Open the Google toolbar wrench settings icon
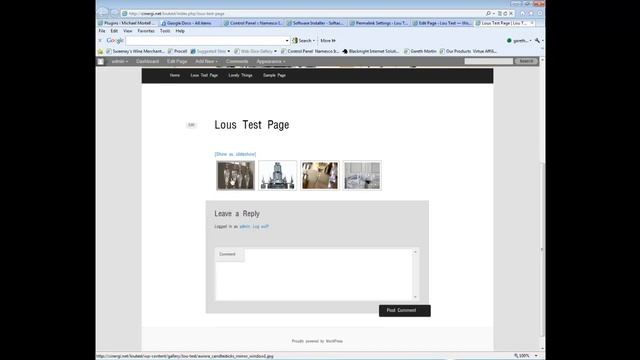 [539, 40]
